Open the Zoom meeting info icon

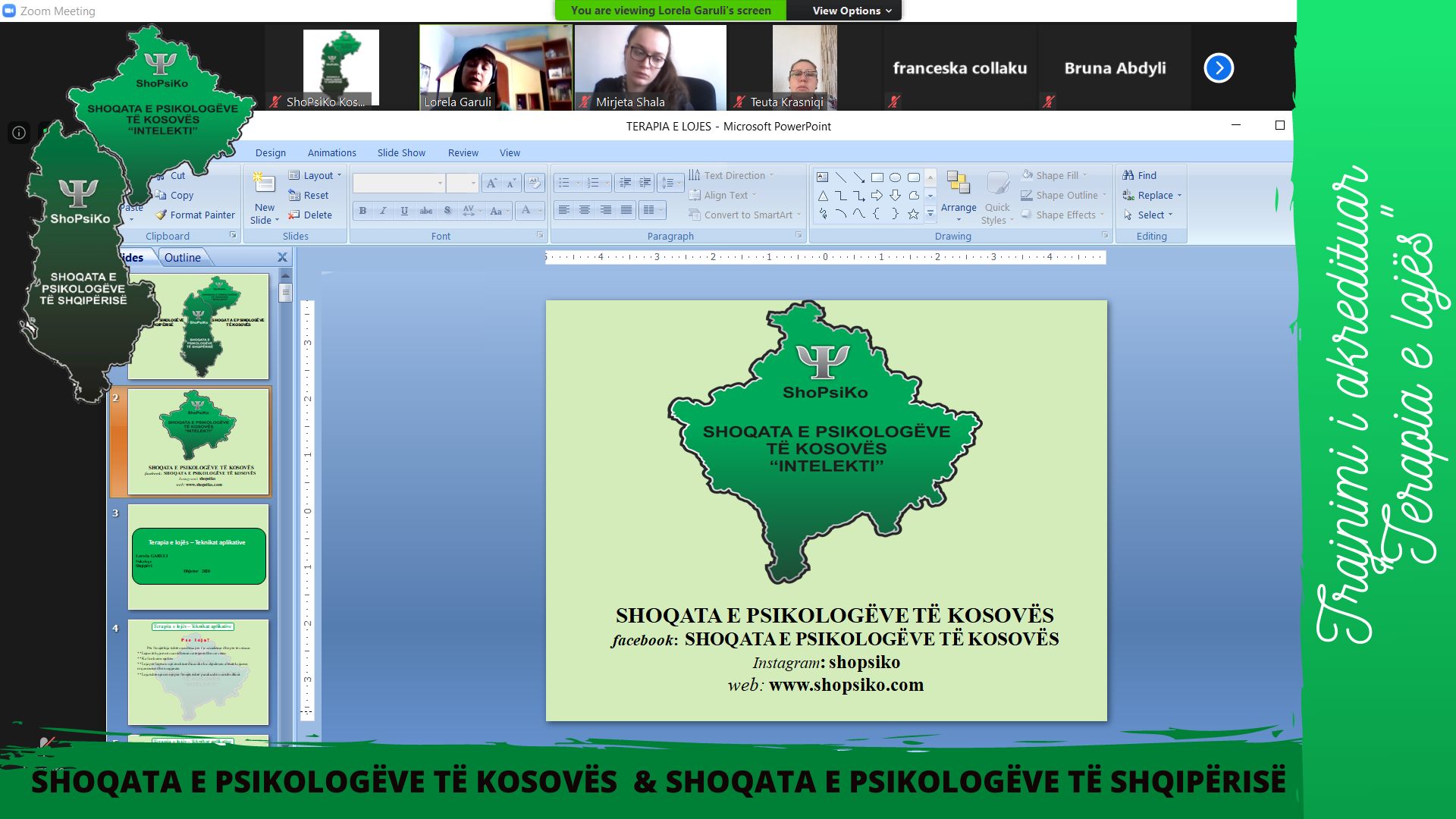click(x=19, y=133)
